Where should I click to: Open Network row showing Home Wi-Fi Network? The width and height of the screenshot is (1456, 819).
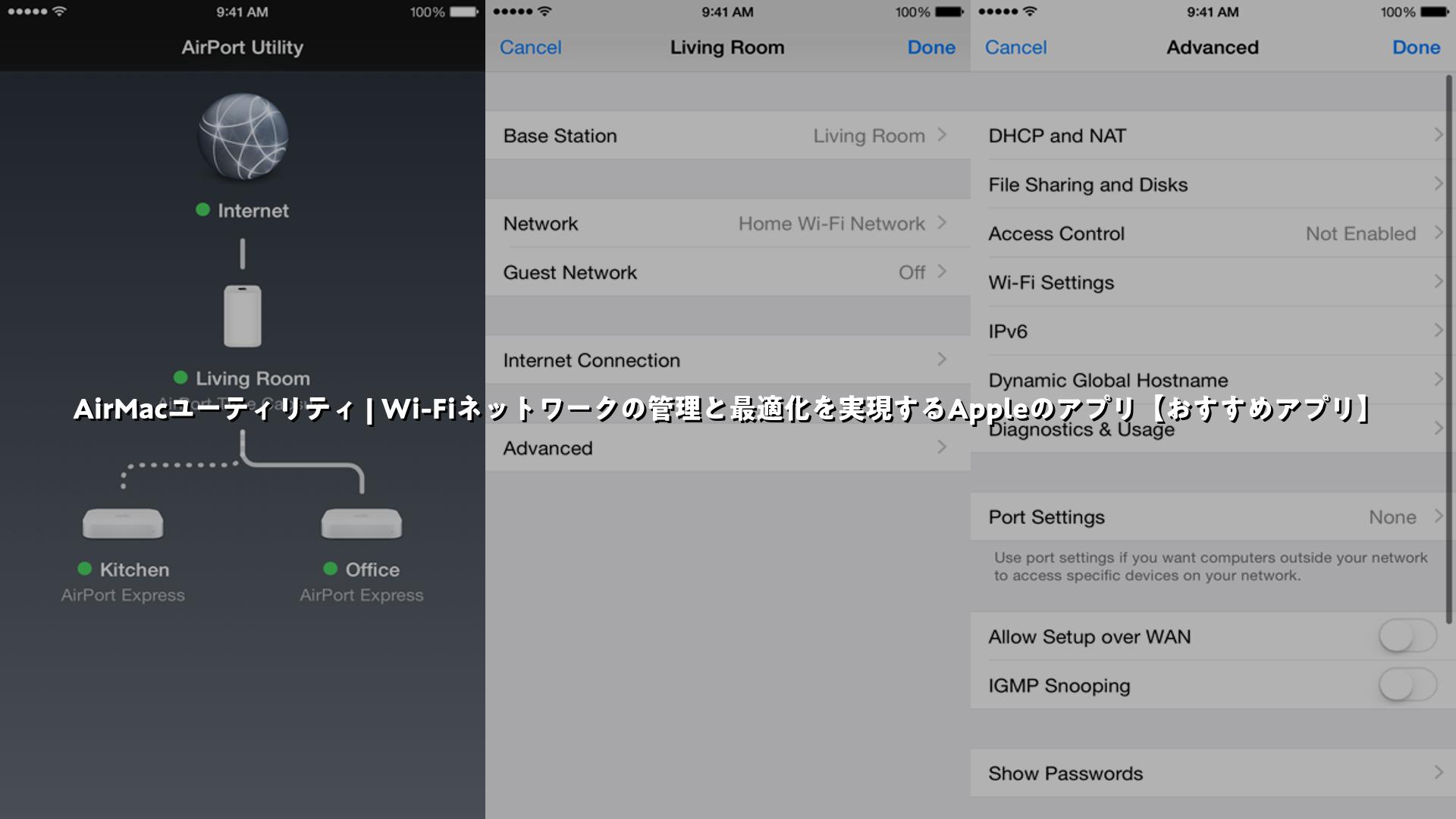[728, 224]
